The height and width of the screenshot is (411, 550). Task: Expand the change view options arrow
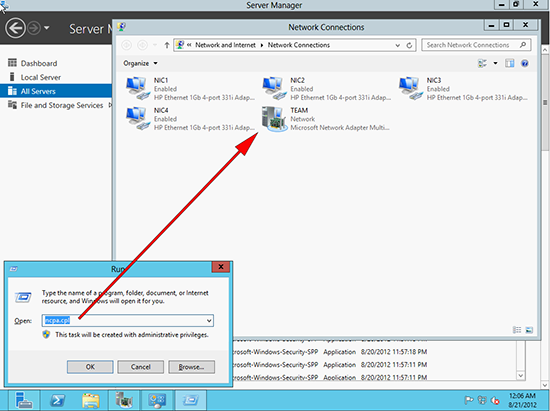[x=495, y=63]
